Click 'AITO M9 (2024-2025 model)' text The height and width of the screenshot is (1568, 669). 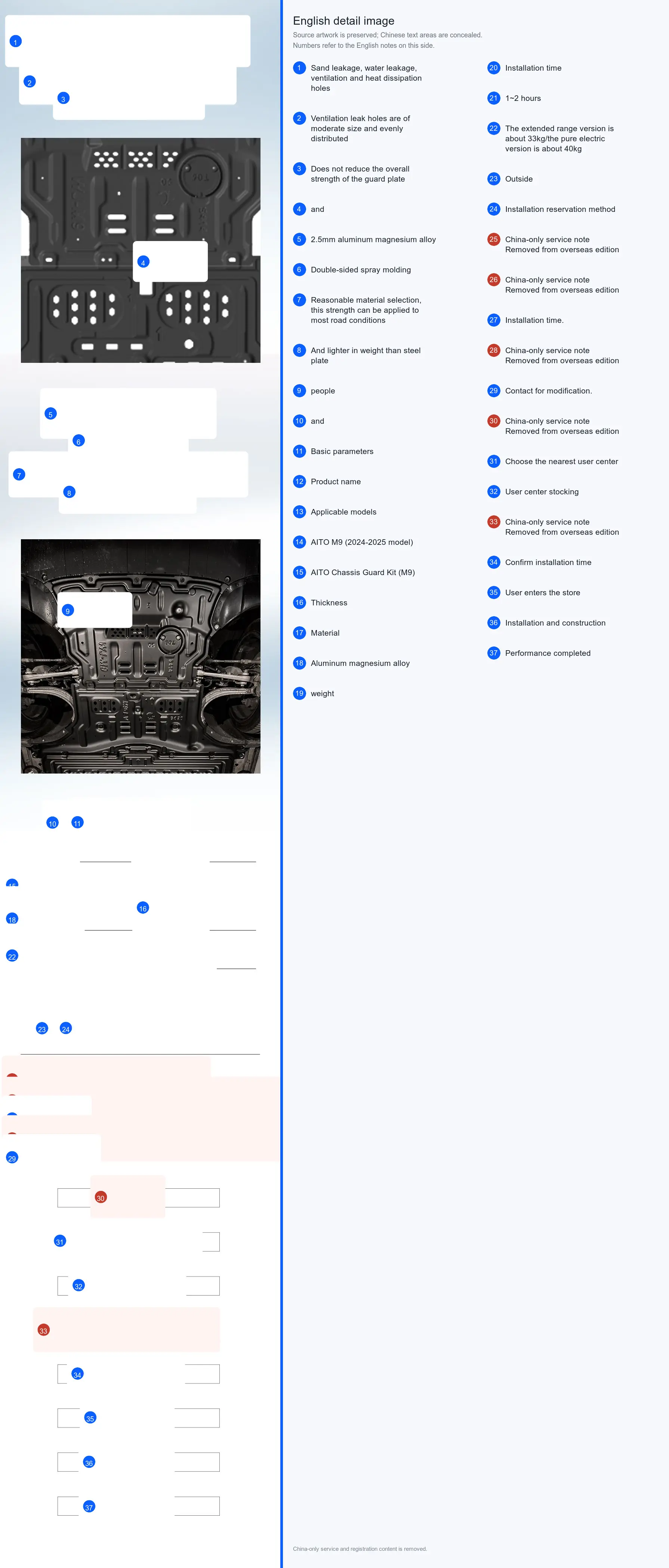coord(361,542)
